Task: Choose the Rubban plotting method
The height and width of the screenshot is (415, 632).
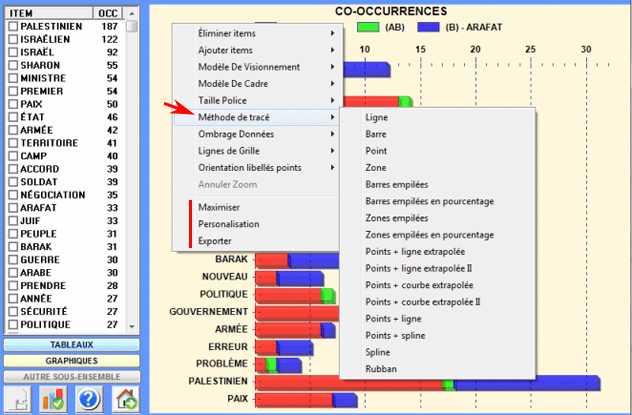Action: pos(438,369)
